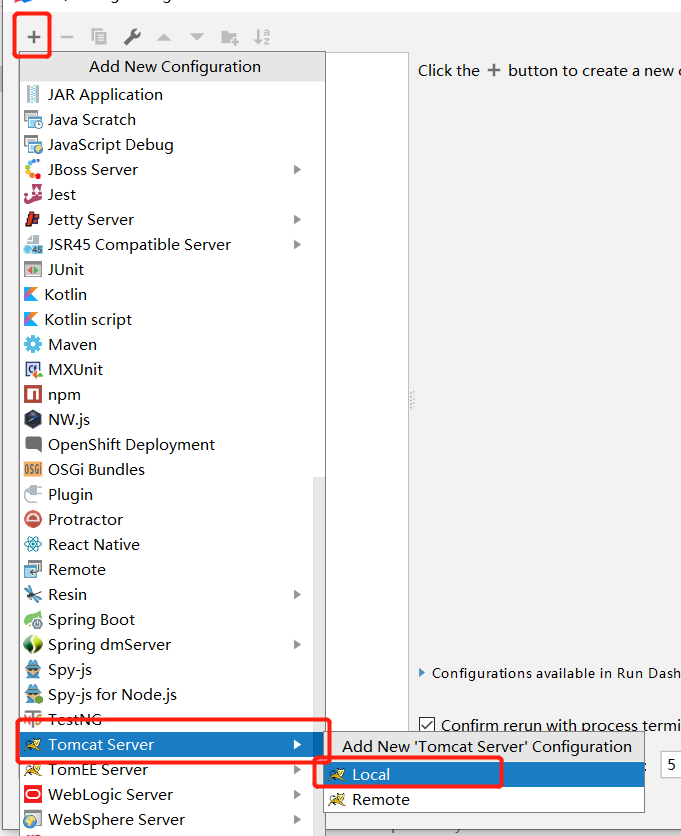Select JAR Application from the list
Image resolution: width=681 pixels, height=836 pixels.
tap(172, 94)
